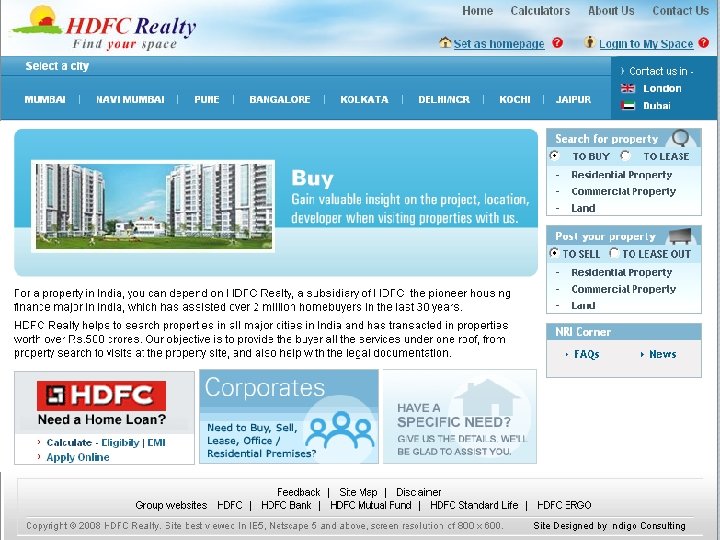
Task: Choose NAVI MUMBAI in the city bar
Action: pyautogui.click(x=130, y=99)
